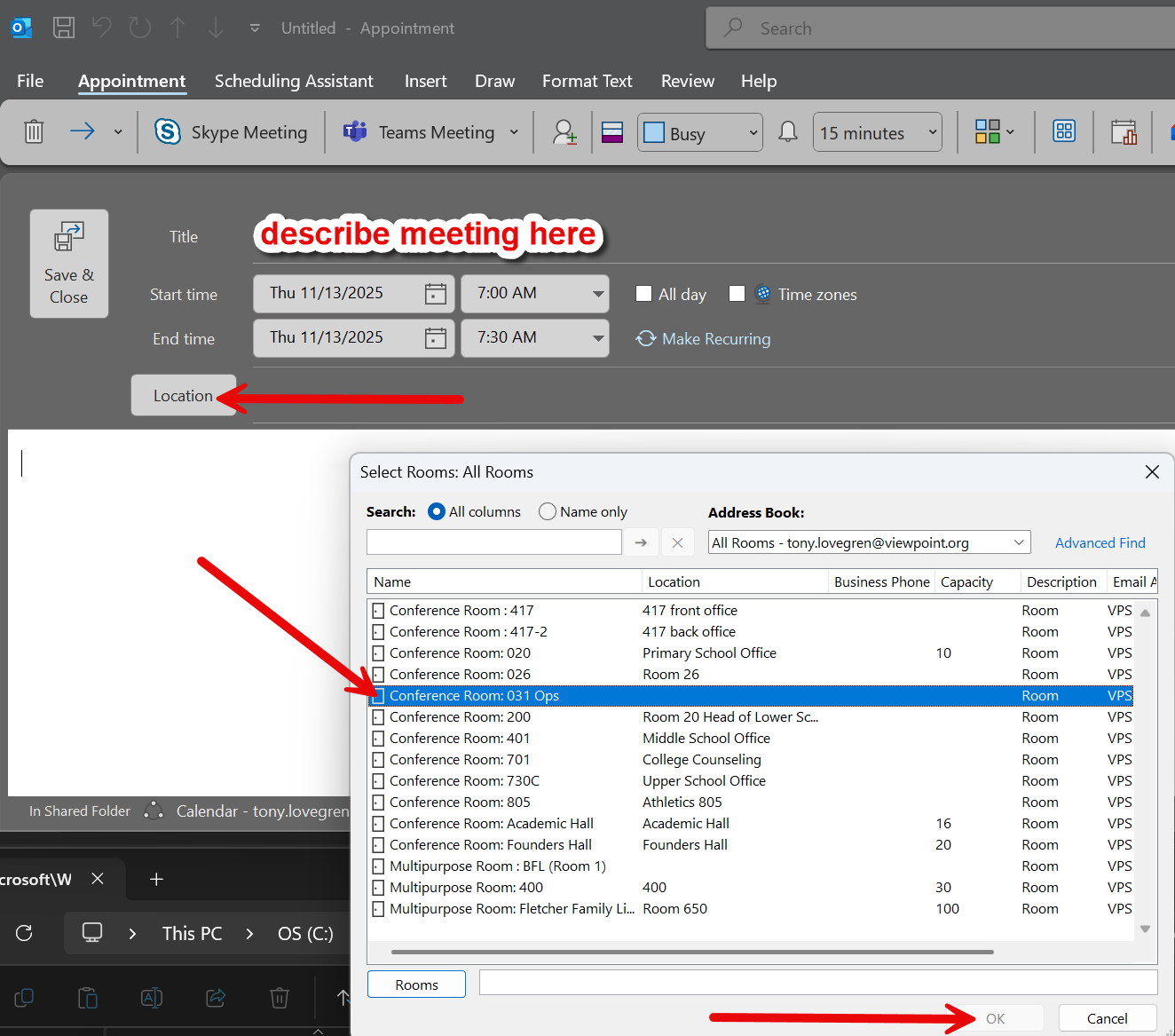This screenshot has width=1175, height=1036.
Task: Open the Categorize color squares icon
Action: coord(987,132)
